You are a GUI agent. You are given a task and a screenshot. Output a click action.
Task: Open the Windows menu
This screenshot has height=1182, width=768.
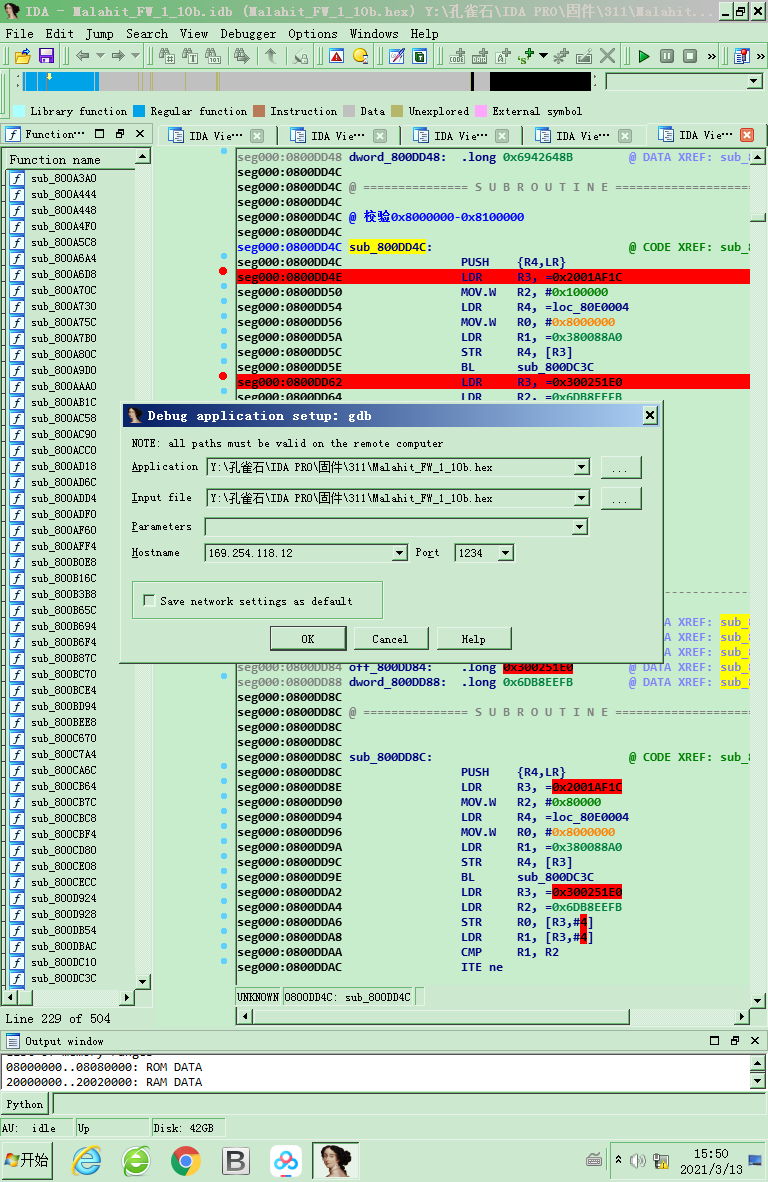click(x=374, y=34)
